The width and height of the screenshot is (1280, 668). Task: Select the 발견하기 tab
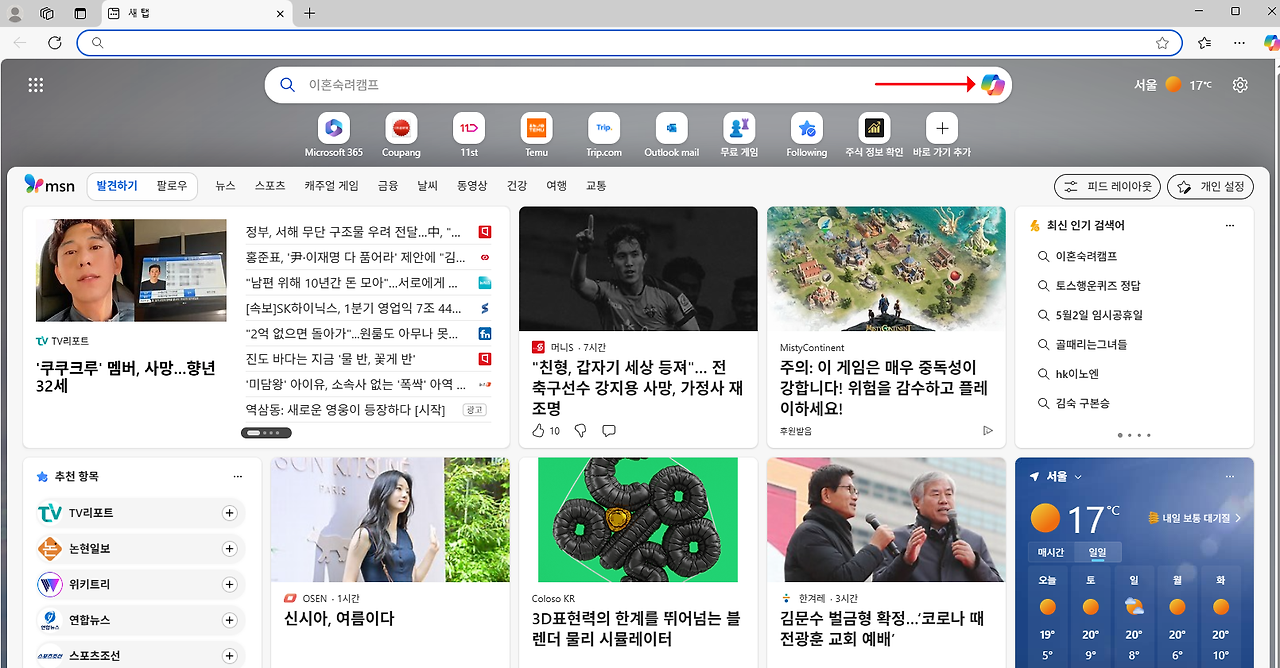(117, 186)
